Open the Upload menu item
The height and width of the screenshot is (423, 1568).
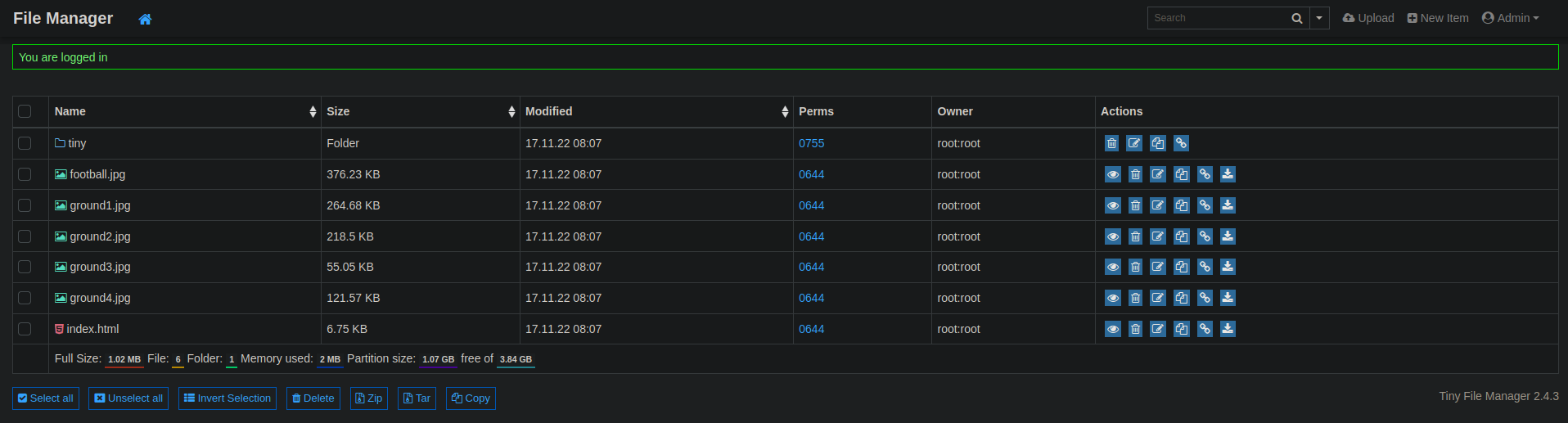point(1368,18)
